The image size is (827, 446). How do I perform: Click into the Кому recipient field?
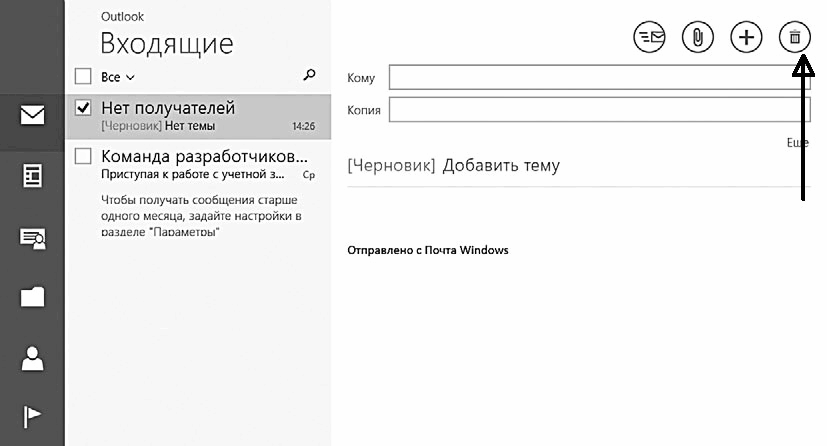(x=599, y=77)
